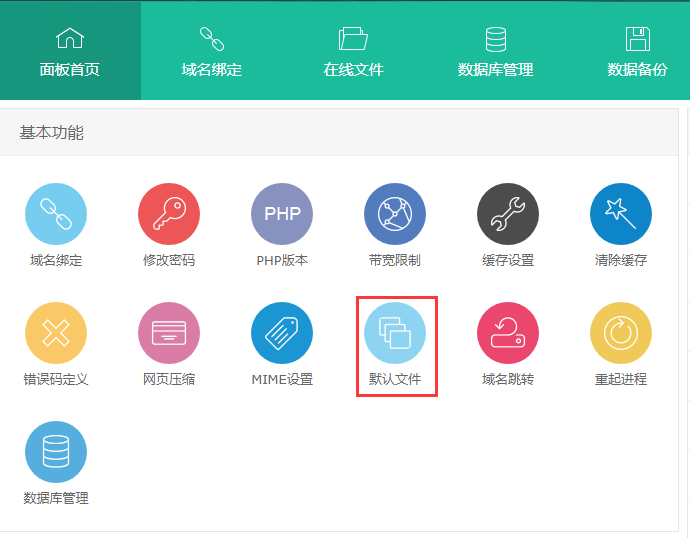Click the 带宽限制 text label
The height and width of the screenshot is (538, 690).
click(x=395, y=260)
